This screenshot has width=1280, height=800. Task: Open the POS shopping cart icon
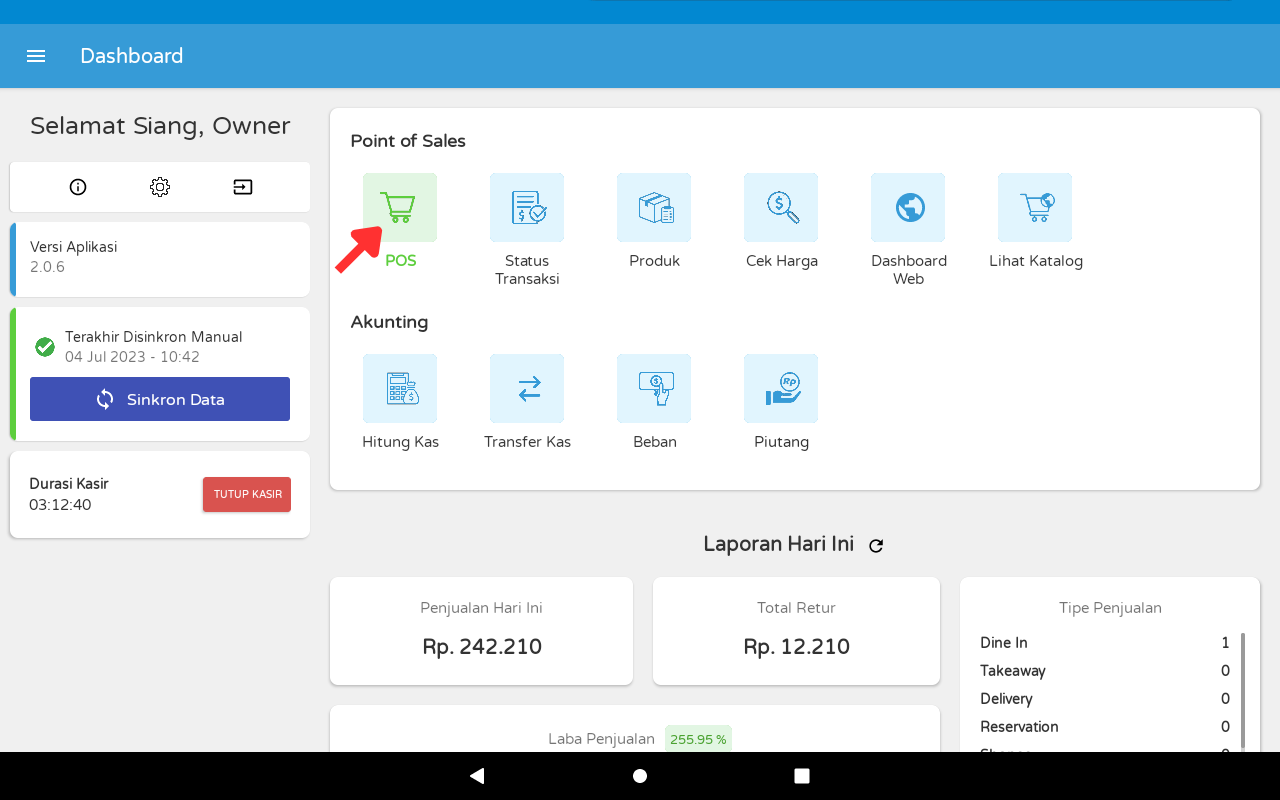point(400,207)
